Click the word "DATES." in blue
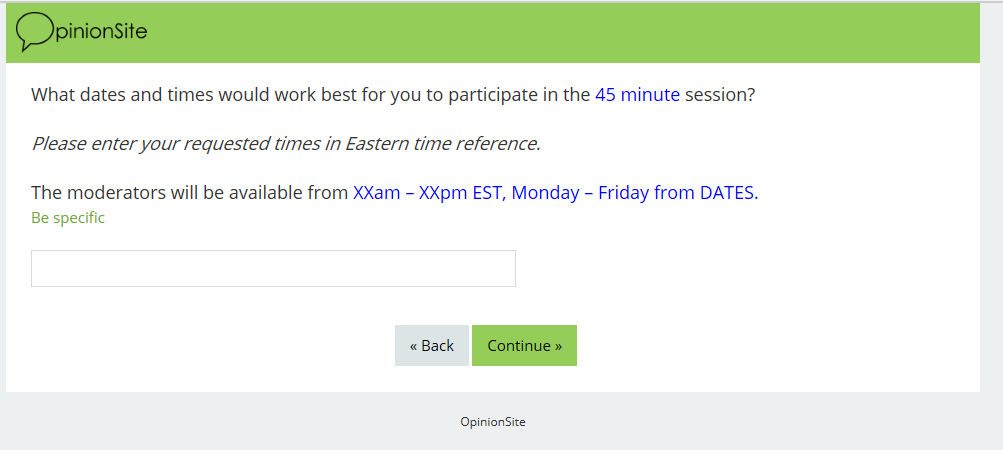Screen dimensions: 1003x450 point(729,193)
